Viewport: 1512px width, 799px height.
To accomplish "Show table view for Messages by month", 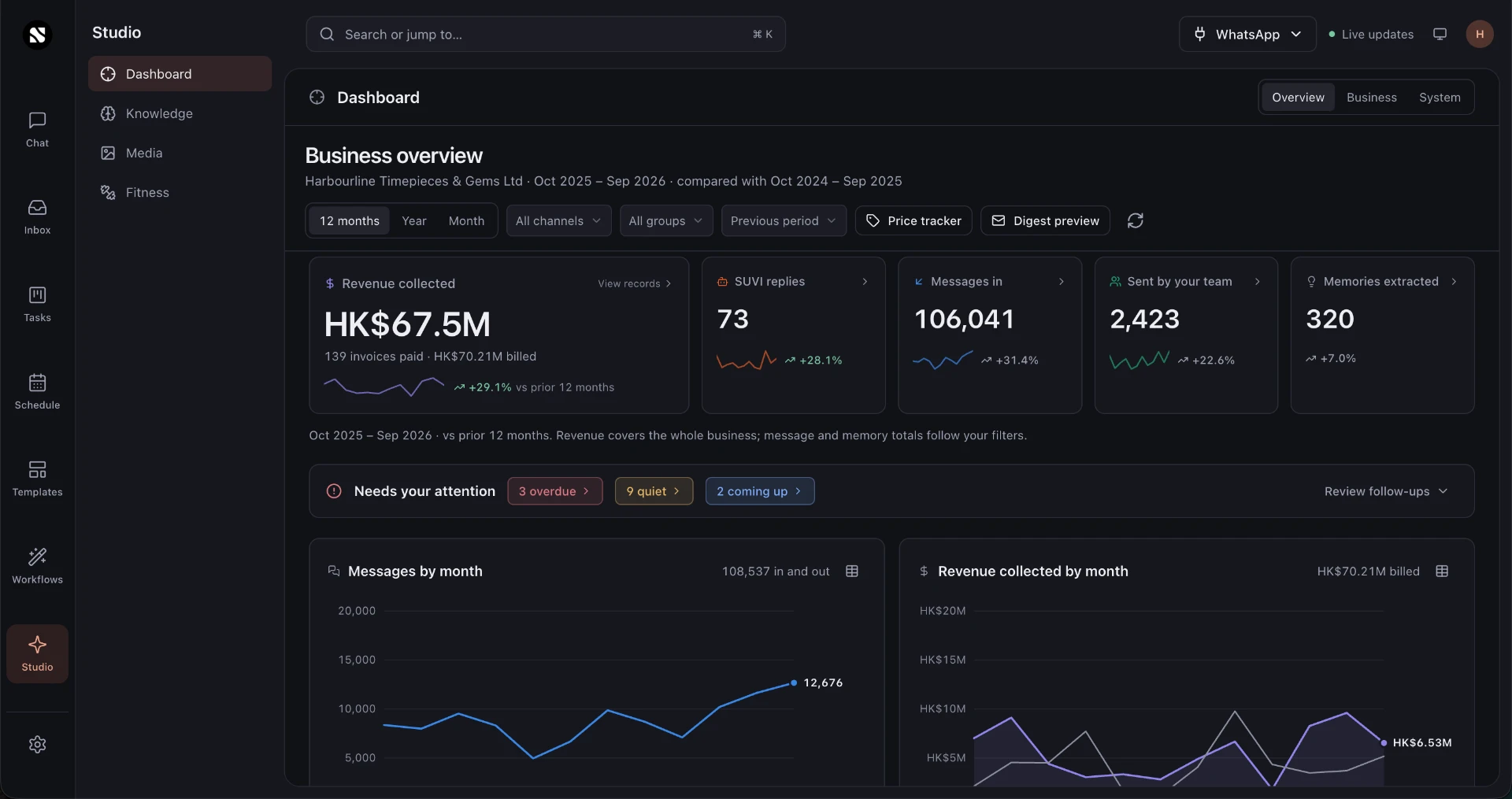I will click(x=852, y=572).
